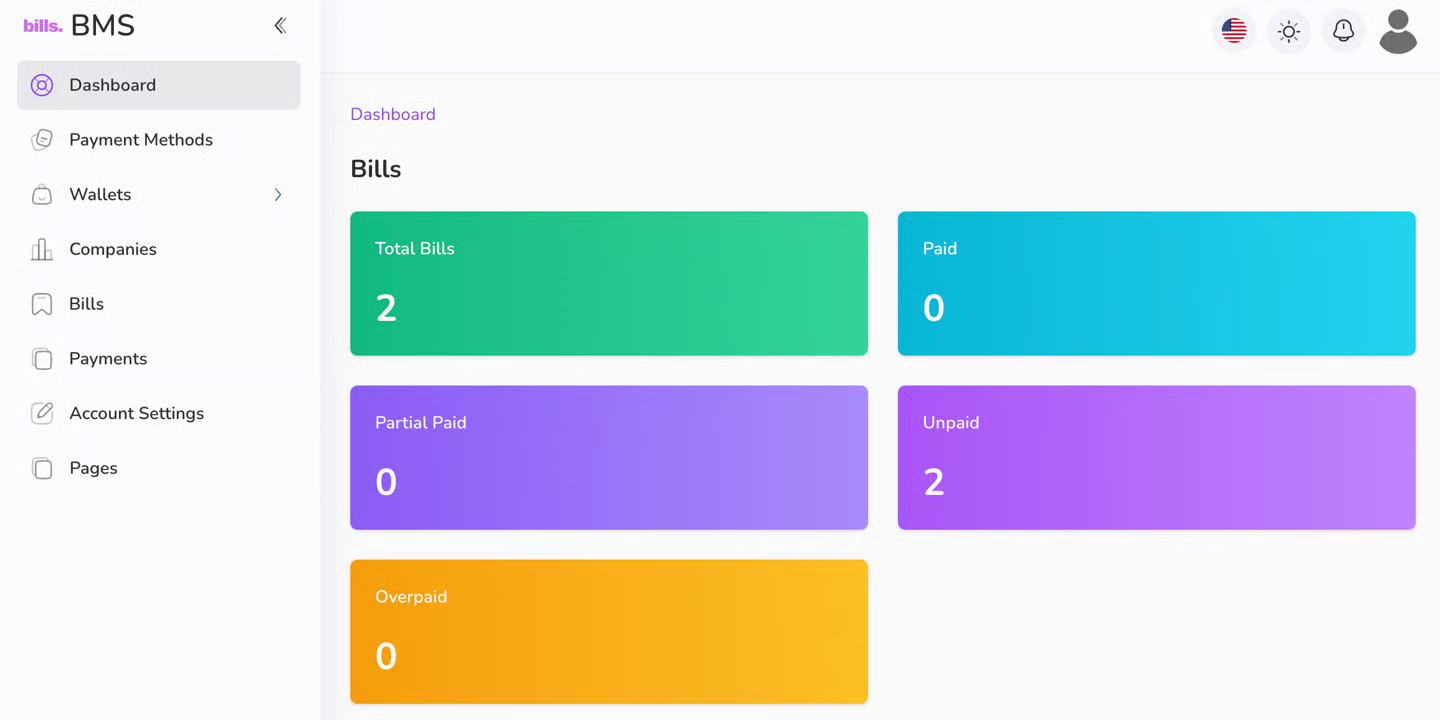The height and width of the screenshot is (720, 1440).
Task: Open the US flag language selector
Action: [x=1234, y=31]
